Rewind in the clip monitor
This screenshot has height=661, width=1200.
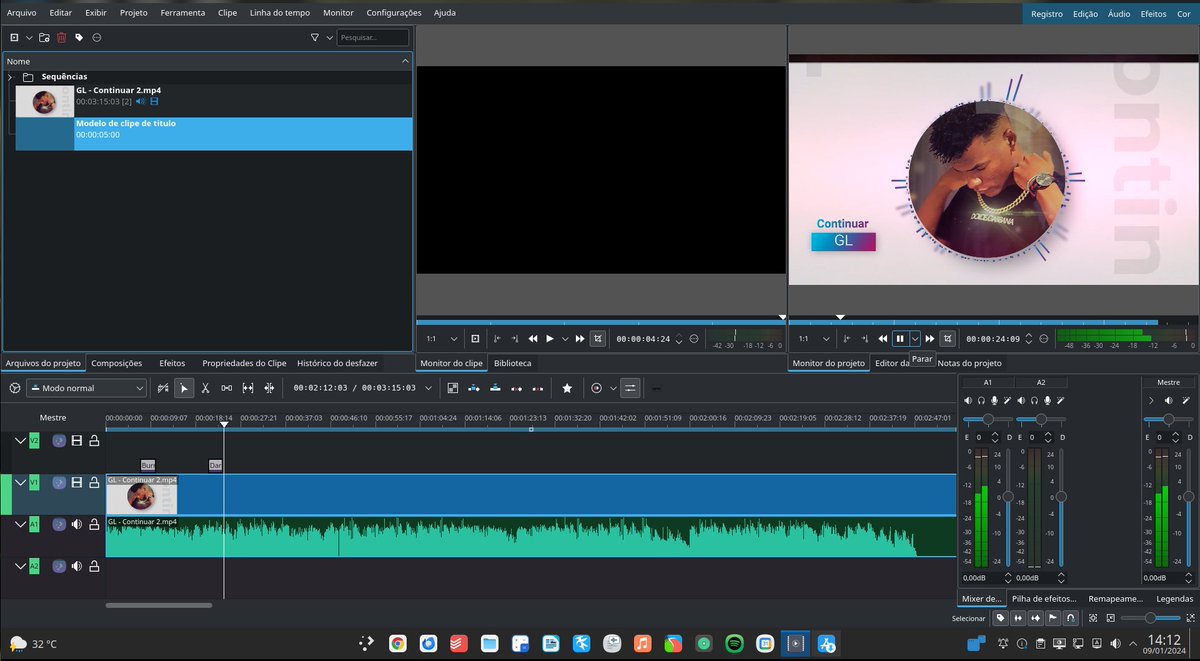pyautogui.click(x=533, y=339)
